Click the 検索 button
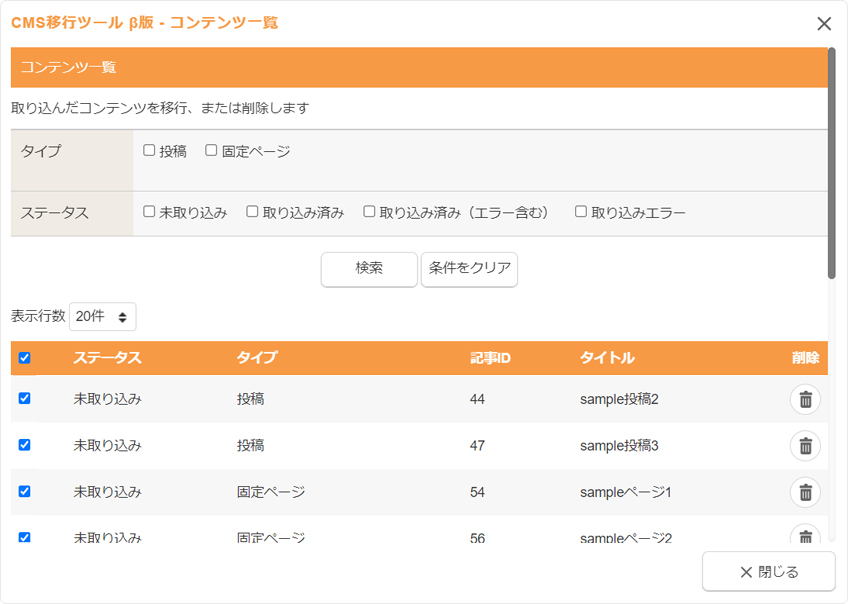The image size is (848, 604). 369,269
